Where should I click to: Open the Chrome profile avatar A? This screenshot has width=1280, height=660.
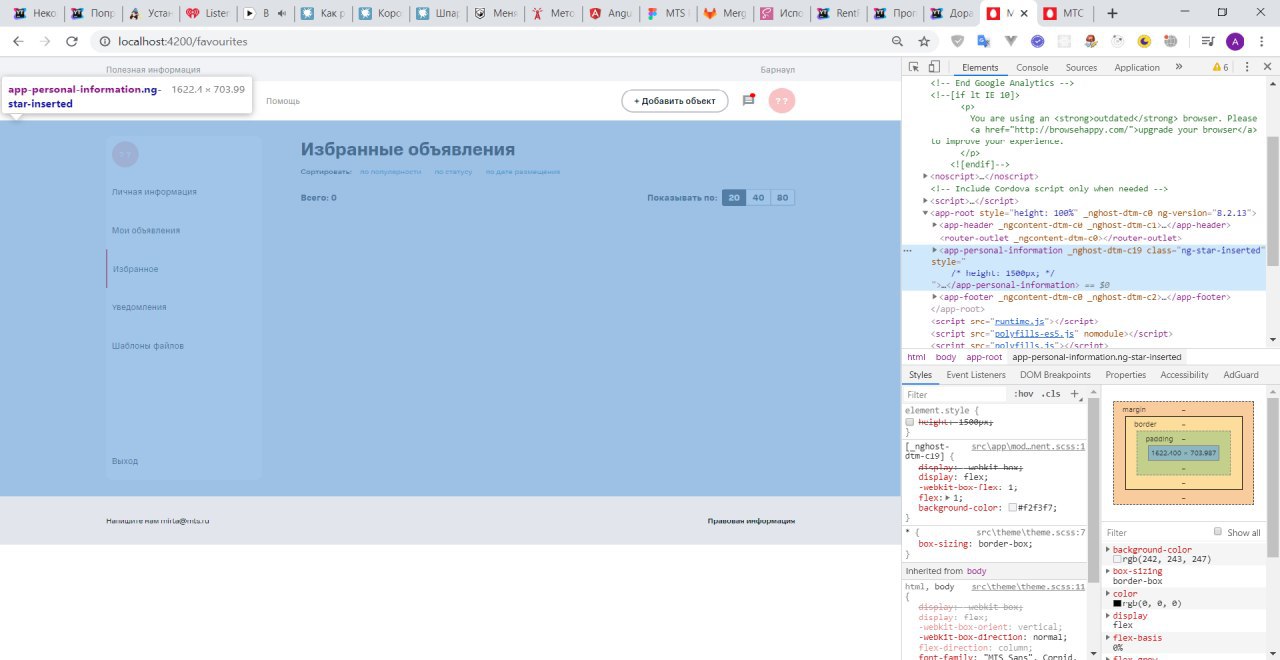tap(1235, 41)
